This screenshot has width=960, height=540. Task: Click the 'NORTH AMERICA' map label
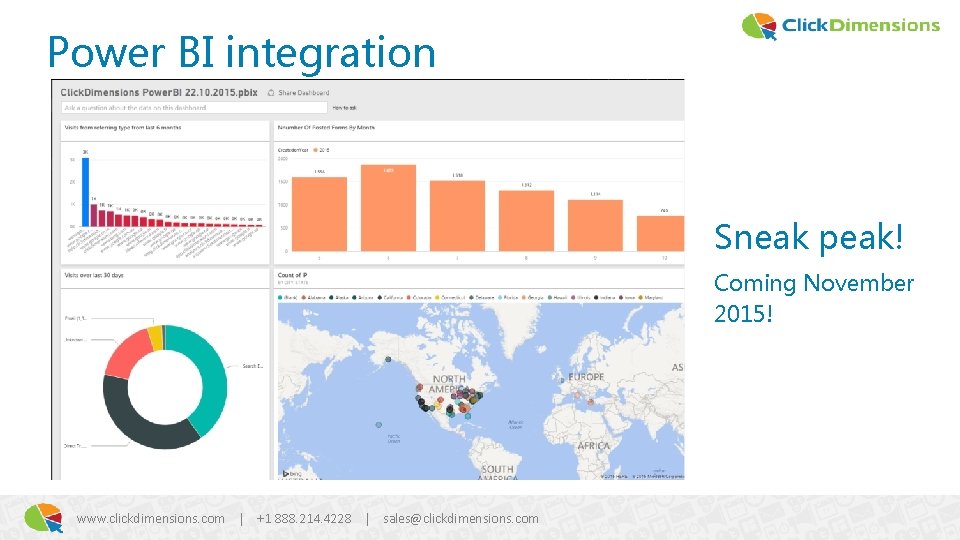point(449,384)
